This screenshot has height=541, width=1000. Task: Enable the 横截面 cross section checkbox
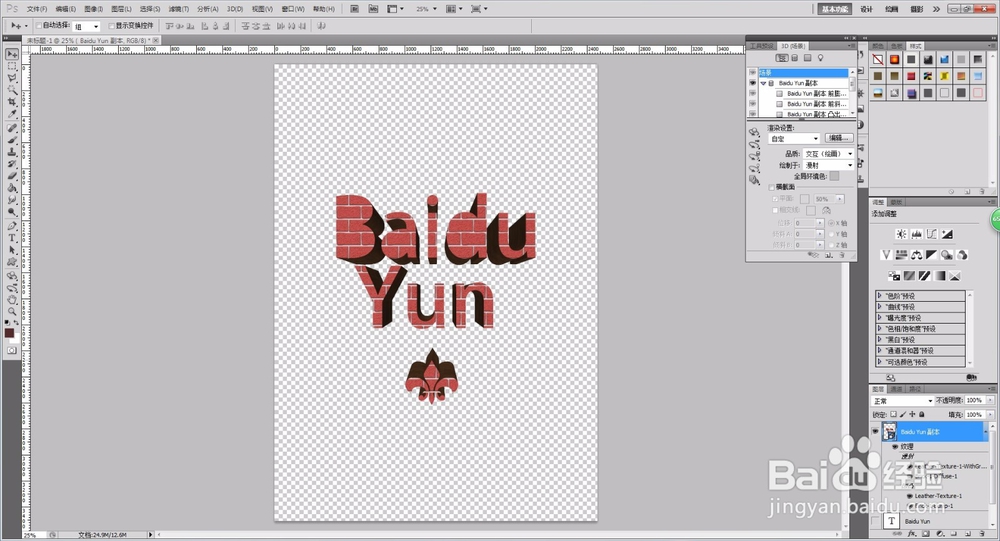[x=772, y=188]
